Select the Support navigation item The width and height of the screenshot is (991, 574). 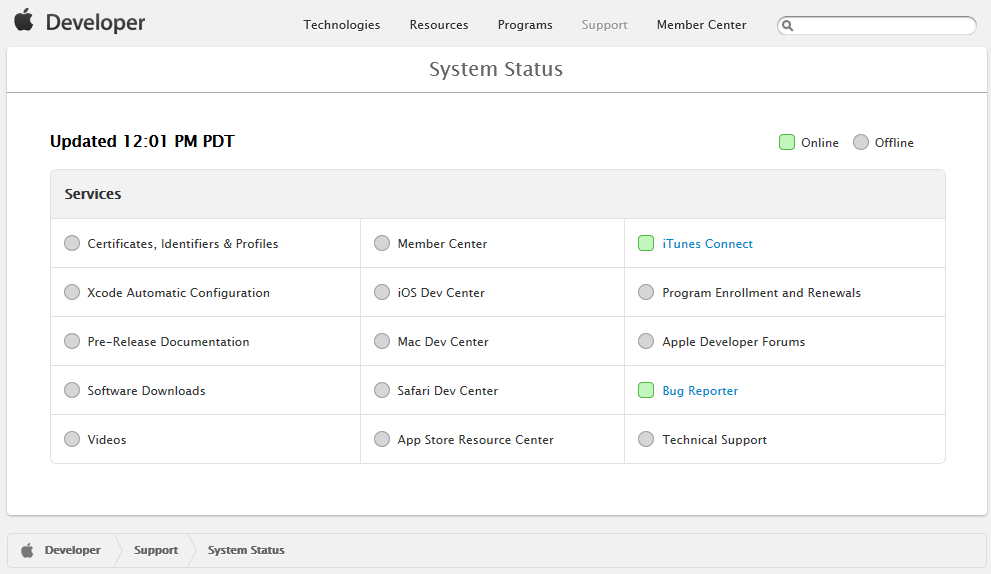[x=605, y=25]
